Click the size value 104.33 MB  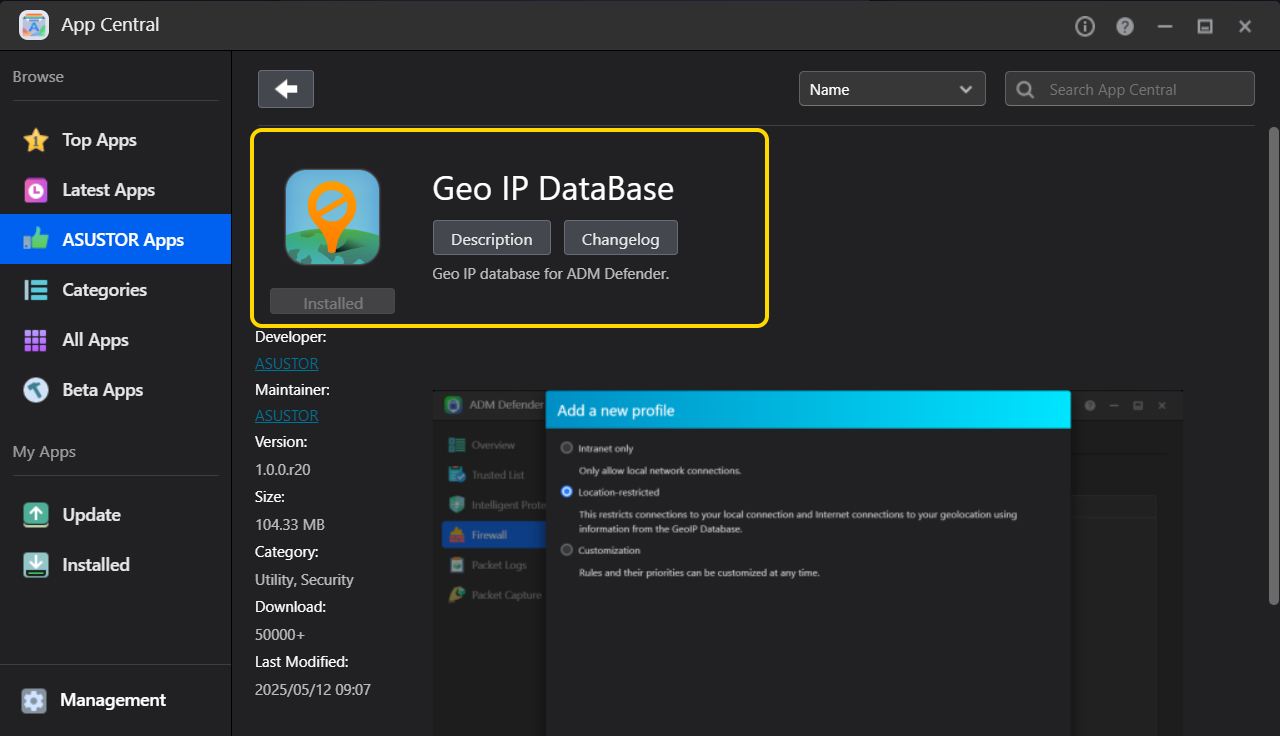(290, 525)
